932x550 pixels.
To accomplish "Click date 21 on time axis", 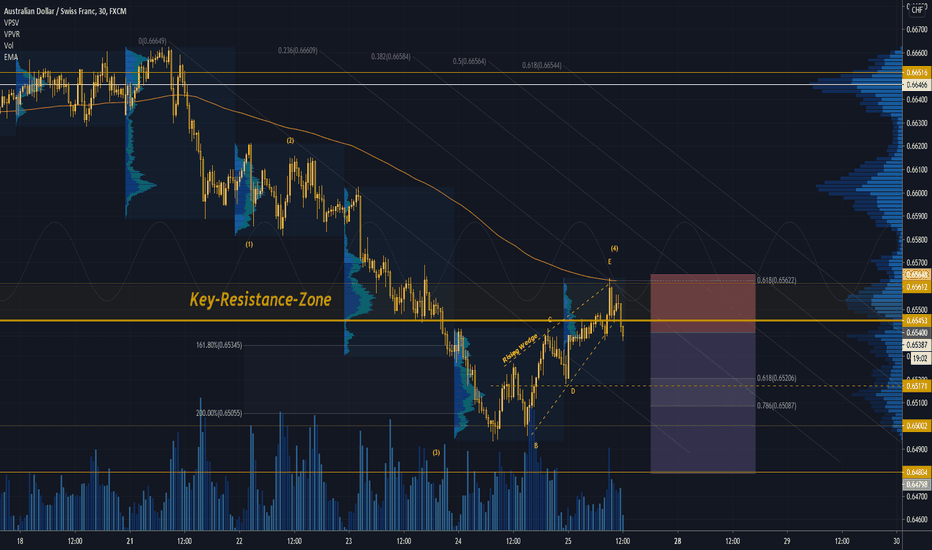I will coord(130,541).
